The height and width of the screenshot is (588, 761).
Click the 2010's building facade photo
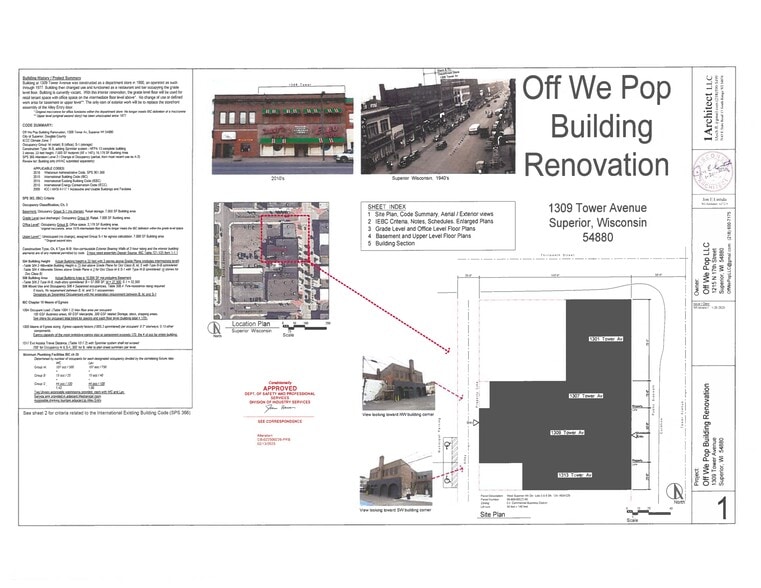tap(282, 134)
